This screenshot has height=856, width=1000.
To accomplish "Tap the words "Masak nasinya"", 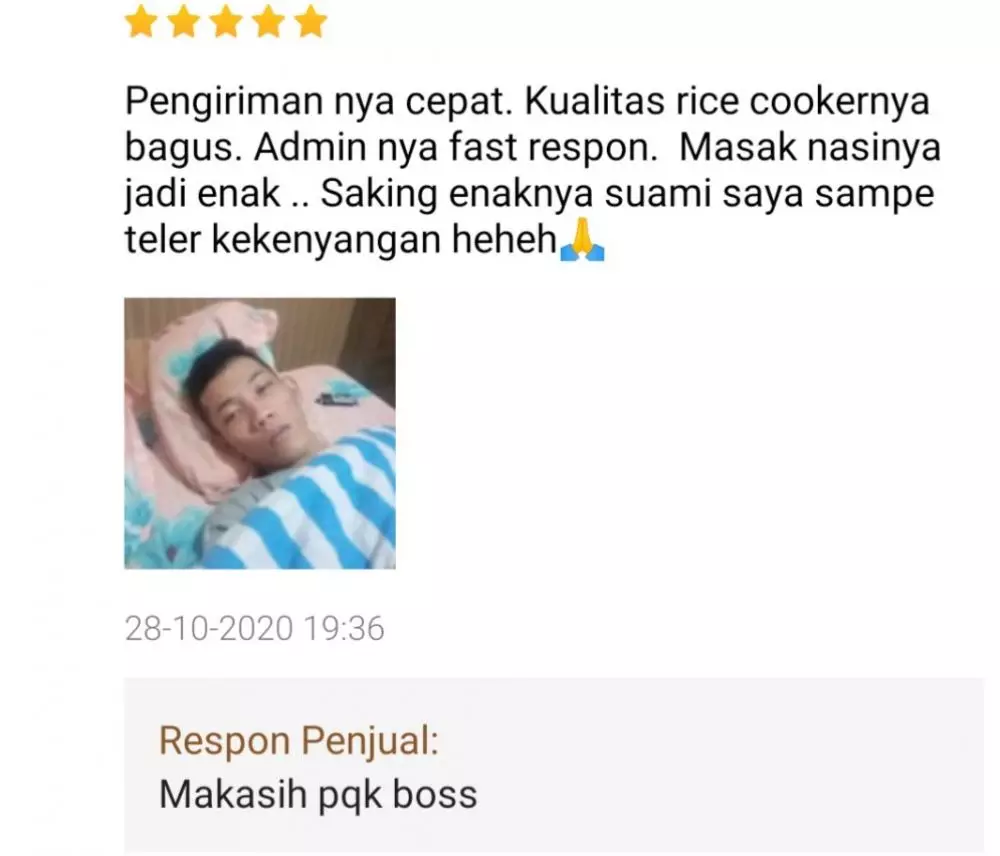I will (x=810, y=148).
